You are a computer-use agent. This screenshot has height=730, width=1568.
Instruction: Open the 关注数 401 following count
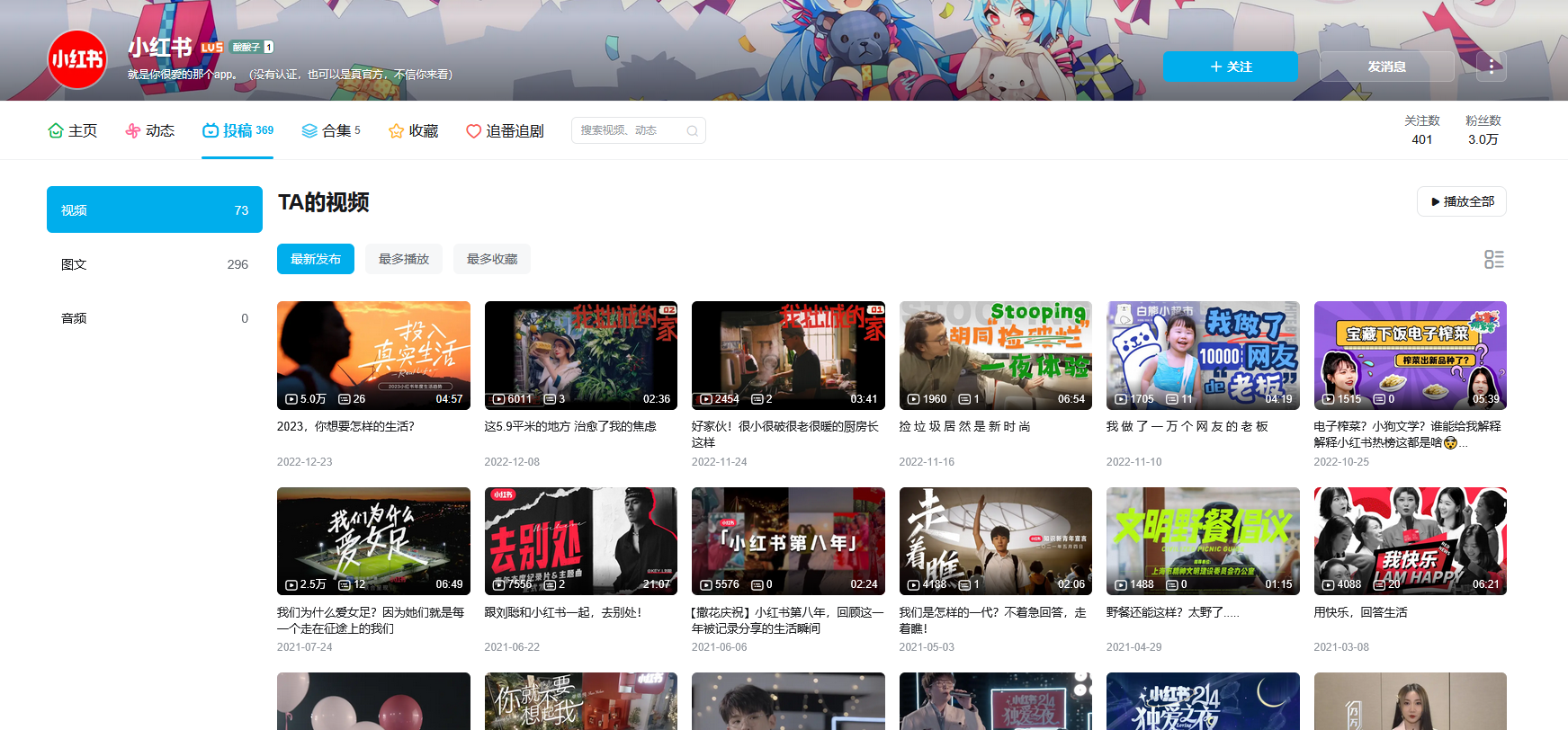coord(1422,130)
